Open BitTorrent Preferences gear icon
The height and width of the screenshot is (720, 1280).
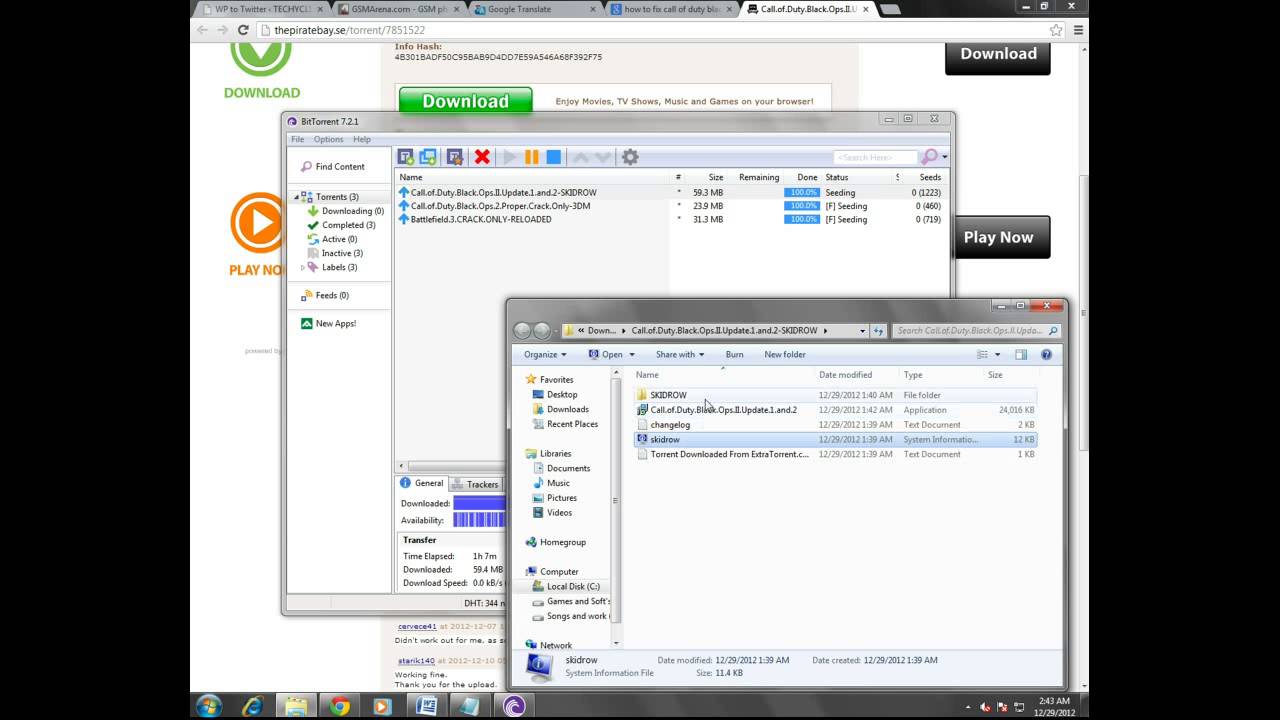(630, 157)
